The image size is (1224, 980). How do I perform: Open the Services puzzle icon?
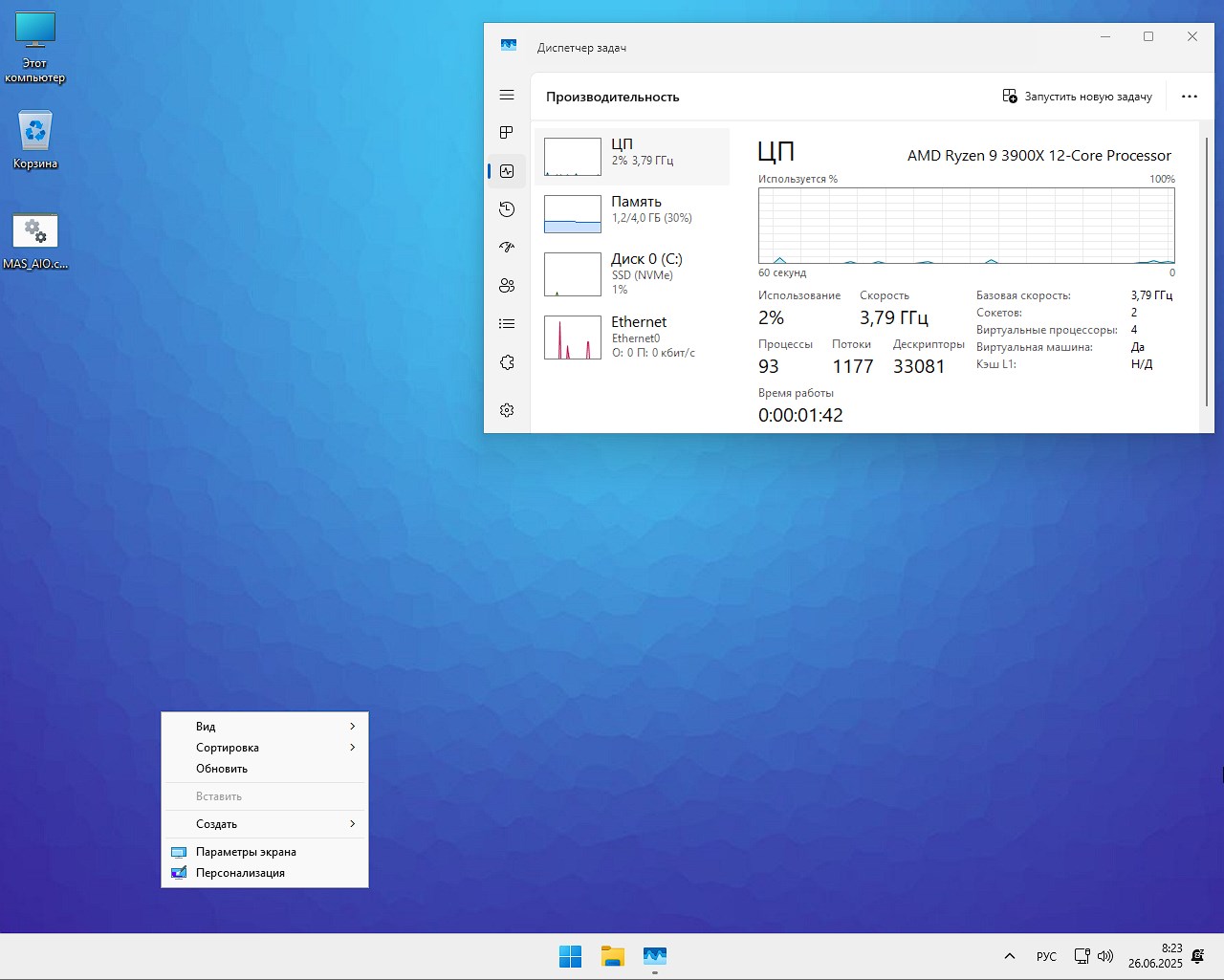click(x=507, y=362)
